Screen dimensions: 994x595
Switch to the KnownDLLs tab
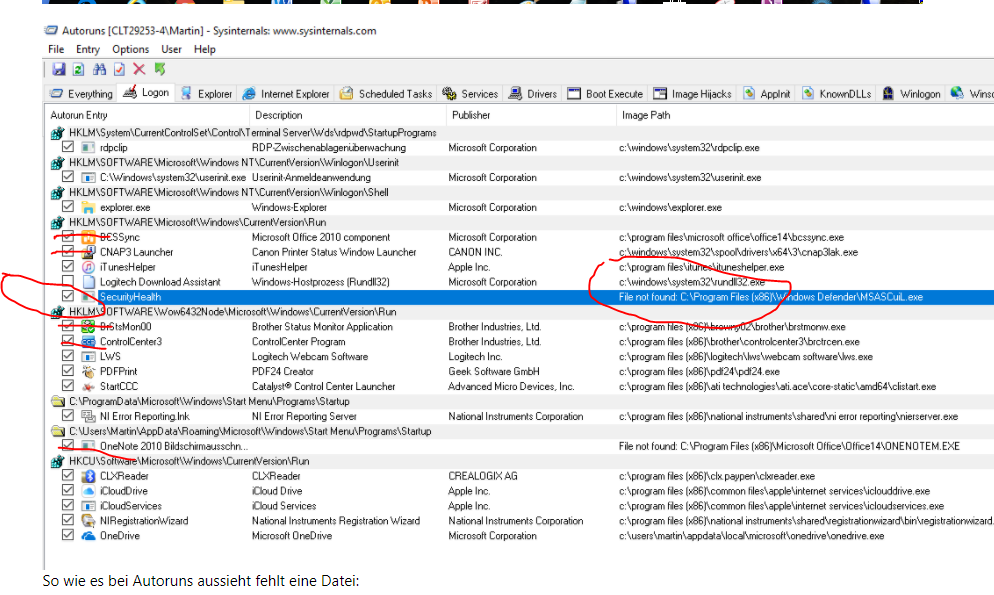coord(836,94)
